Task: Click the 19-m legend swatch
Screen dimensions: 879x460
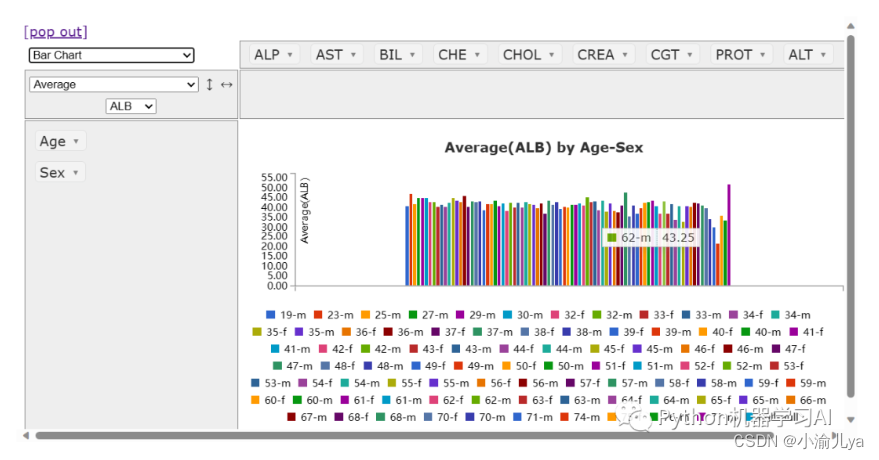Action: 270,315
